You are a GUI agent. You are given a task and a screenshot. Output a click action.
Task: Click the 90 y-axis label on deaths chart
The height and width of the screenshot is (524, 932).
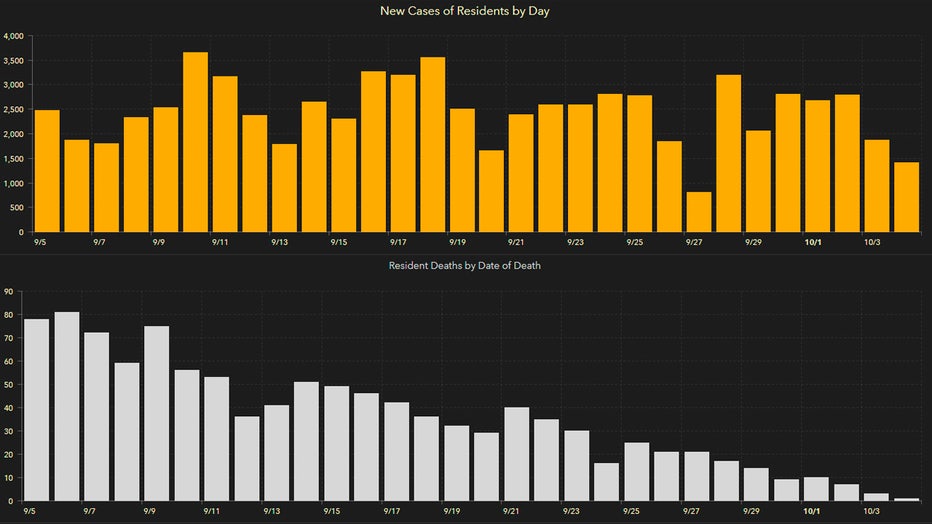coord(8,292)
